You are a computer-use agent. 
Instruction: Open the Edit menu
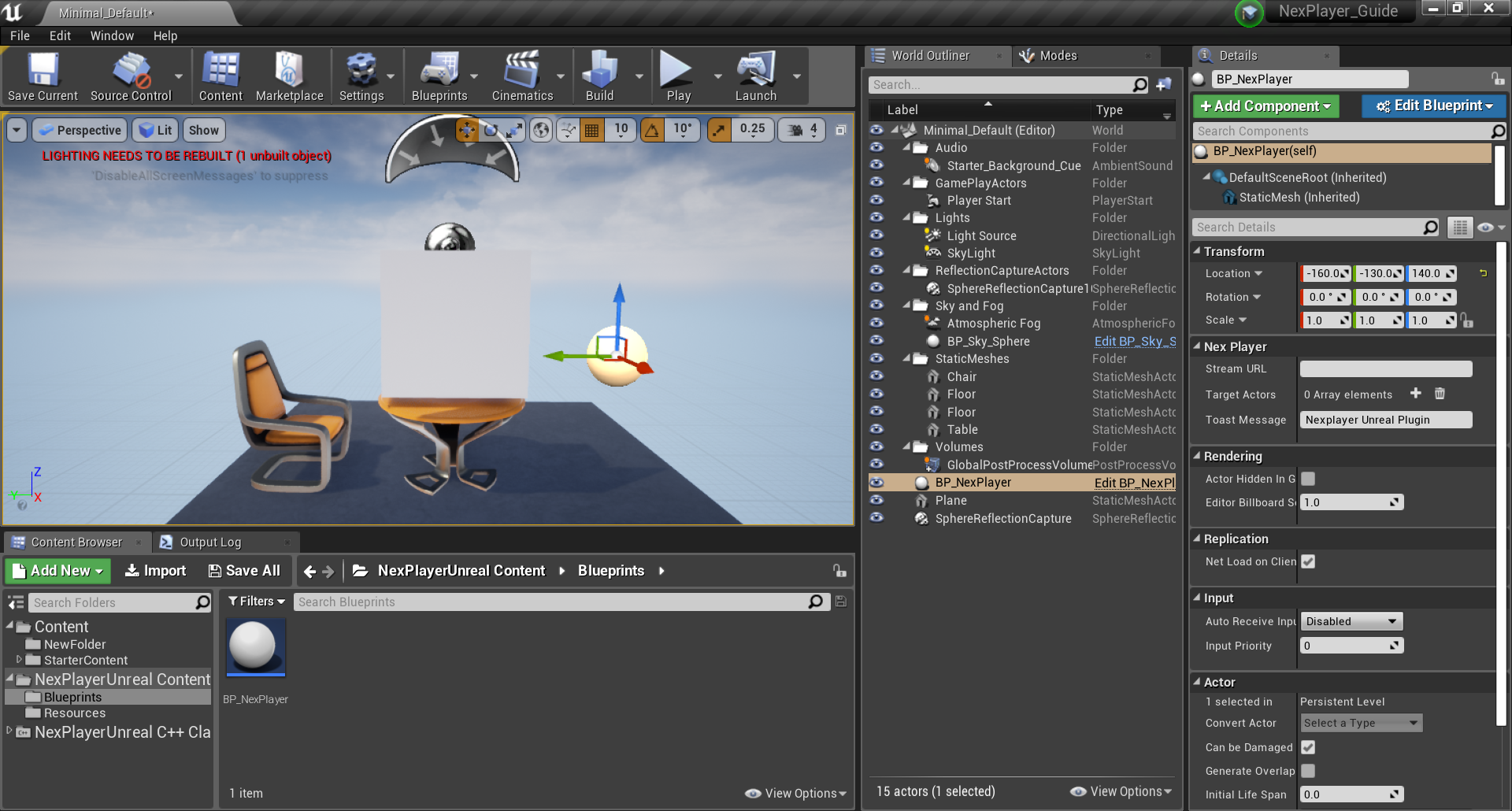[x=60, y=35]
